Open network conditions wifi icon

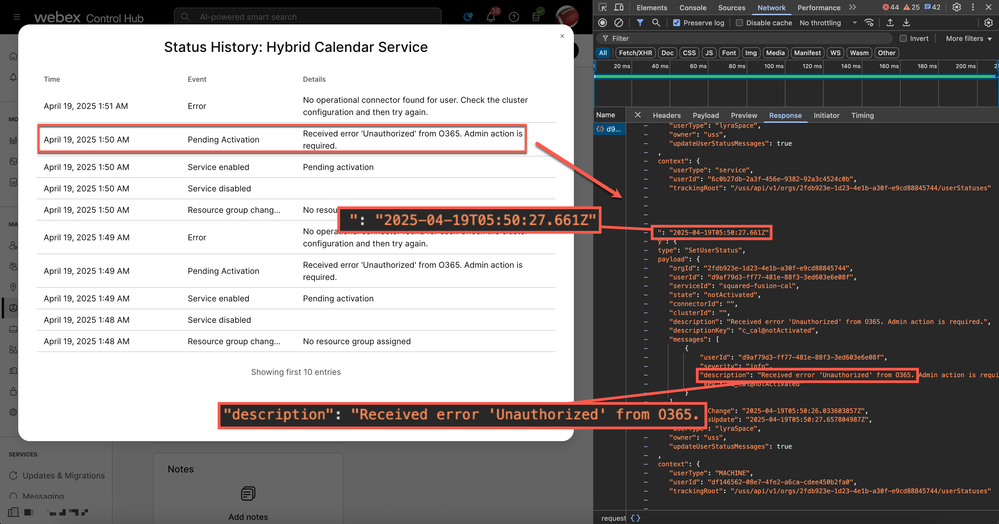click(x=869, y=22)
